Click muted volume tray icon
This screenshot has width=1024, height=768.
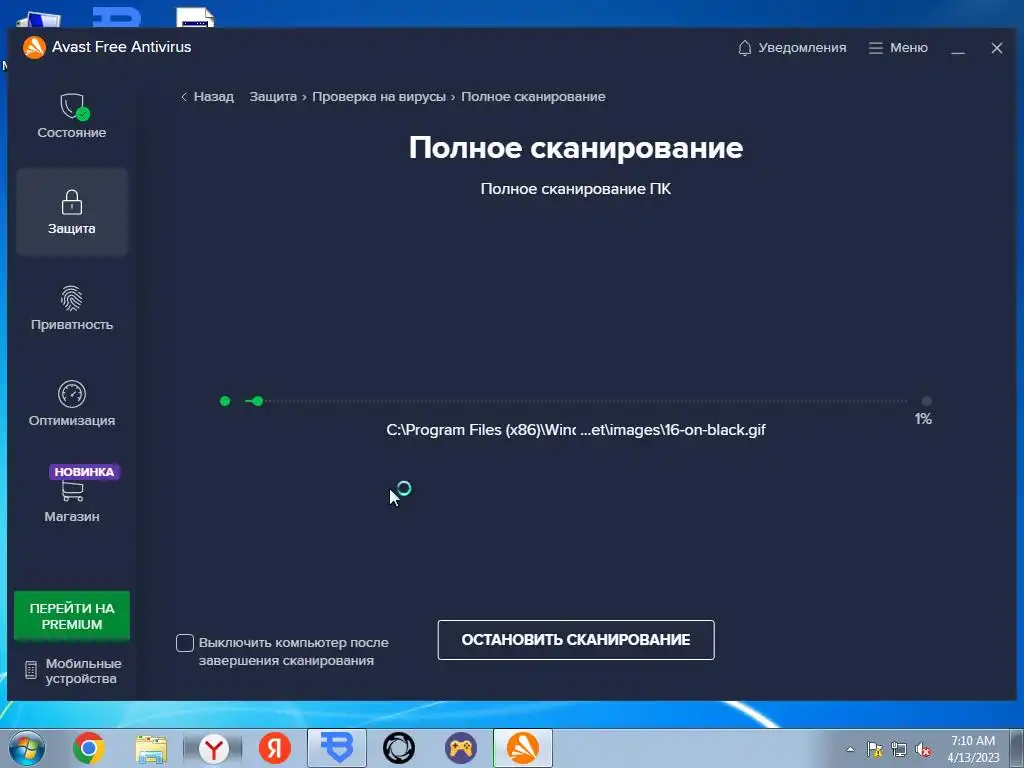coord(923,749)
